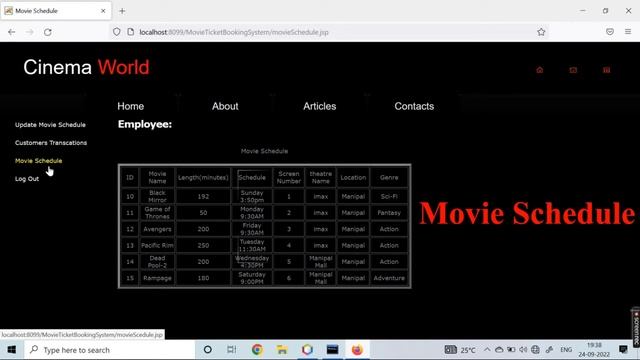Bookmark this page with the star icon
The width and height of the screenshot is (640, 360).
tap(541, 32)
